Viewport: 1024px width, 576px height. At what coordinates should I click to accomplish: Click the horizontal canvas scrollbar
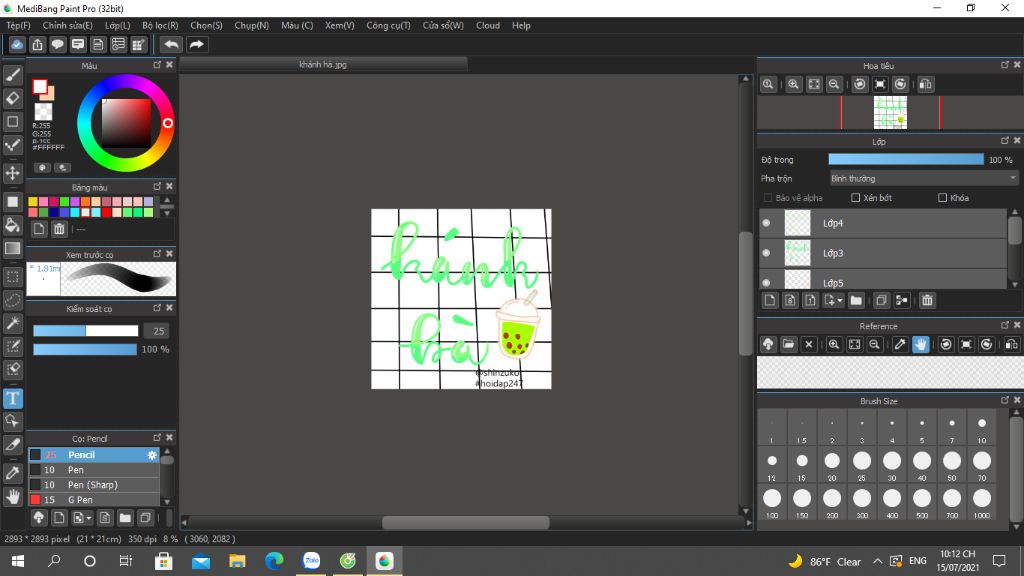click(x=465, y=522)
